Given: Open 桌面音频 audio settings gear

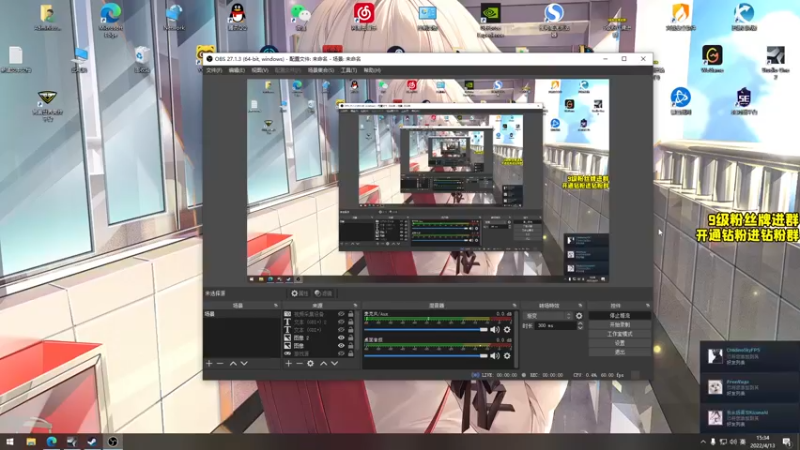Looking at the screenshot, I should click(x=507, y=356).
